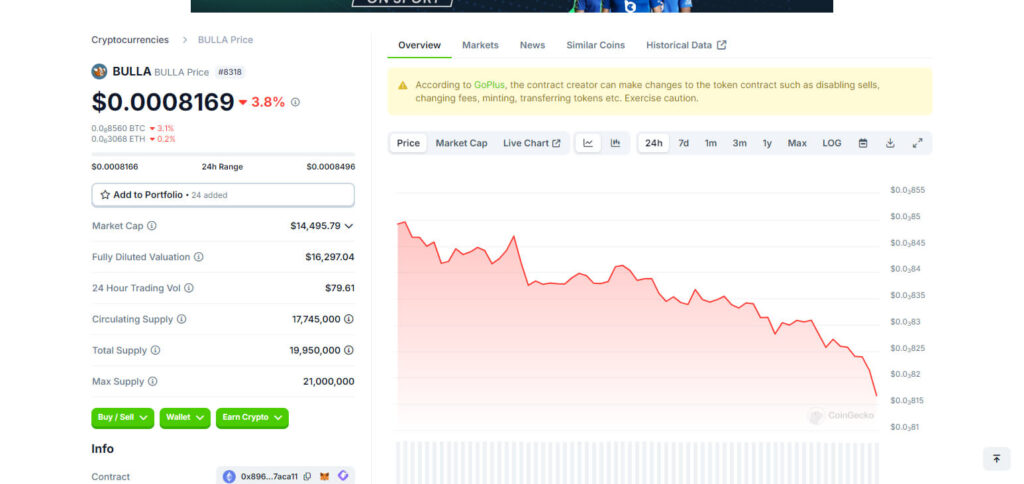Switch to the Markets tab
This screenshot has width=1024, height=484.
coord(480,45)
